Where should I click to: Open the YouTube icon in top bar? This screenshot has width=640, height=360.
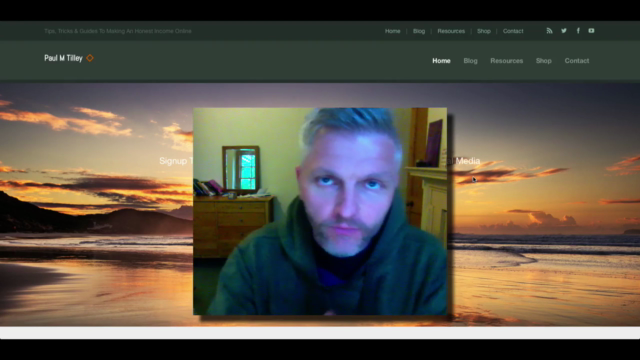tap(591, 31)
